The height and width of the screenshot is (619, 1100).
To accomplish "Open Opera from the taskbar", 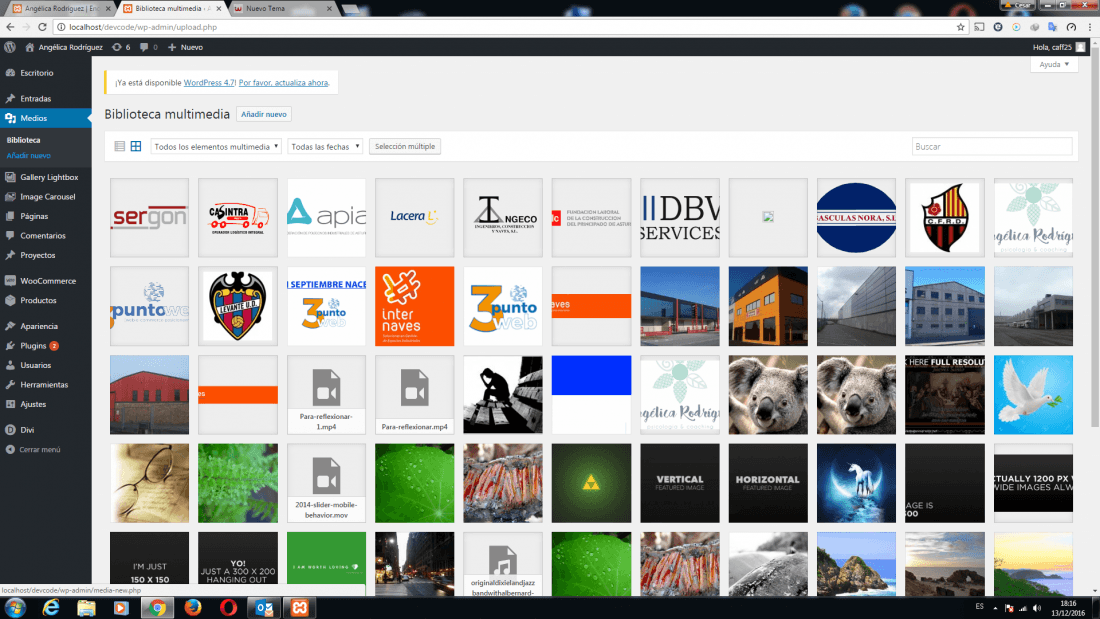I will 228,608.
